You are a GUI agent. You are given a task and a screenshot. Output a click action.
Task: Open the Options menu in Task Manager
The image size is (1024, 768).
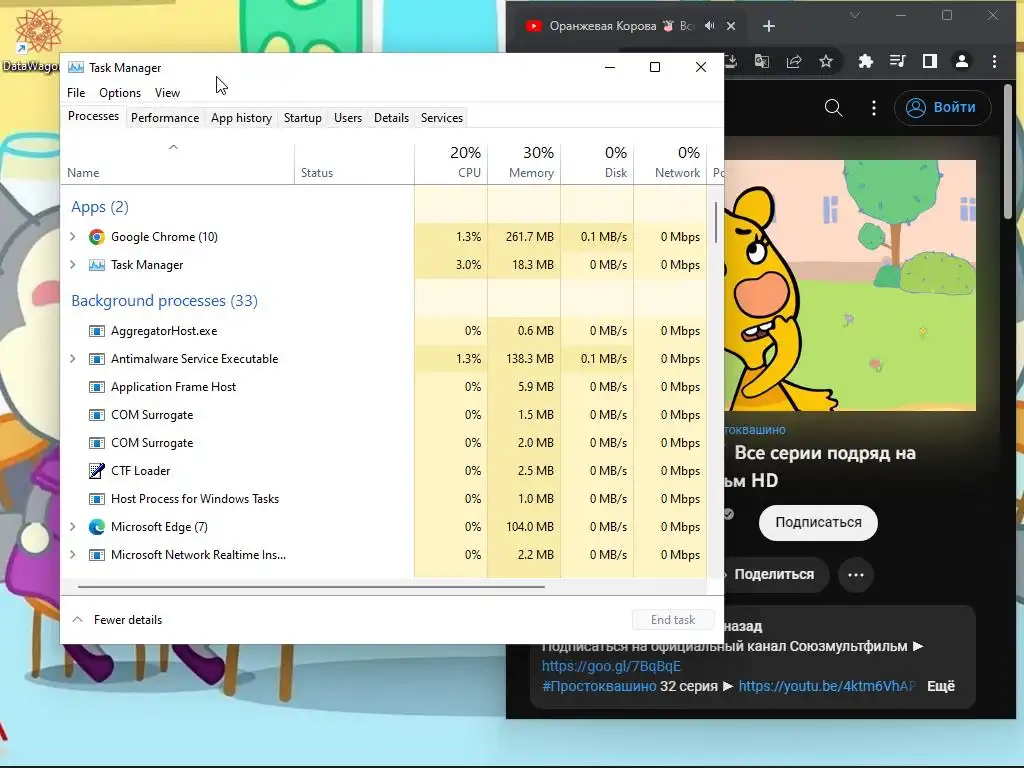[x=120, y=93]
